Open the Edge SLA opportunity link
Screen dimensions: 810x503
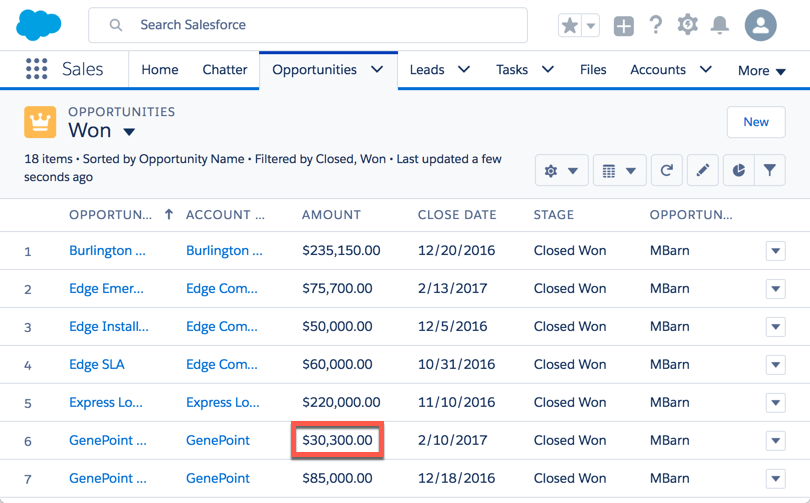[x=97, y=364]
